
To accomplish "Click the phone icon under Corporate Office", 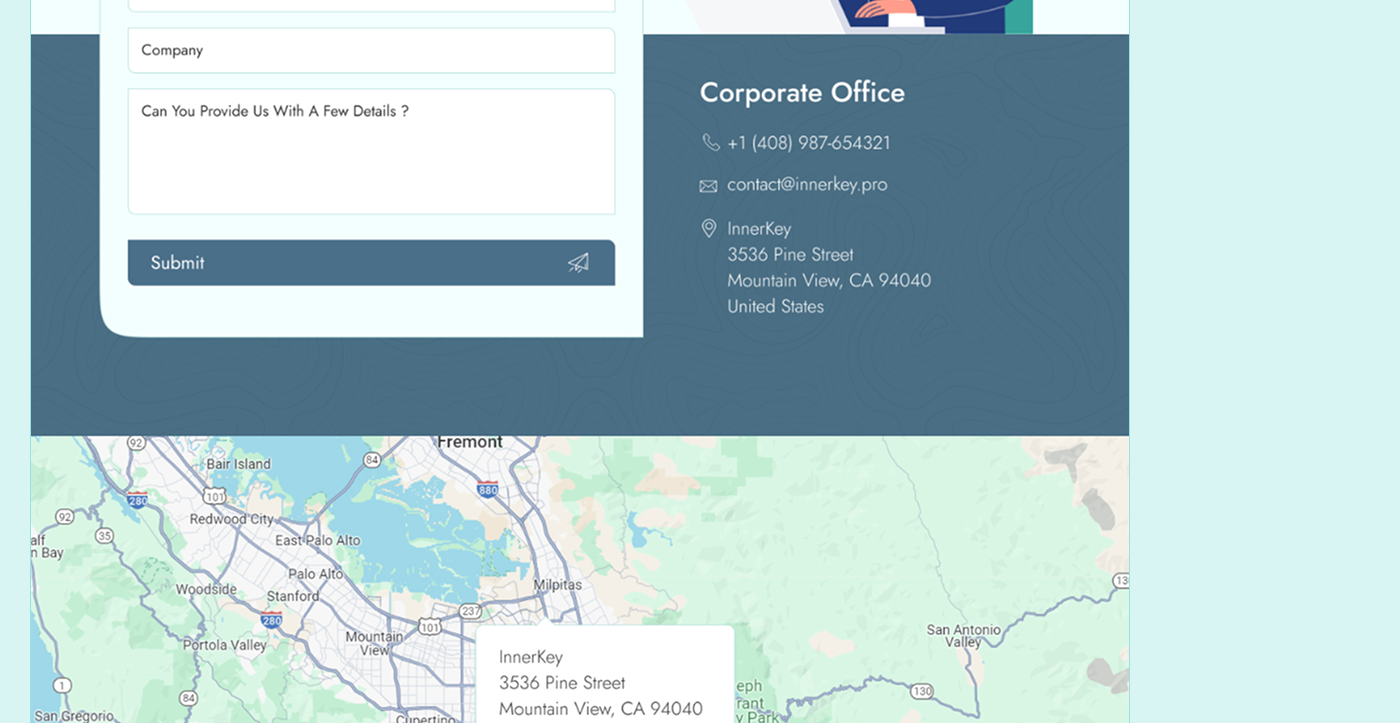I will coord(710,143).
